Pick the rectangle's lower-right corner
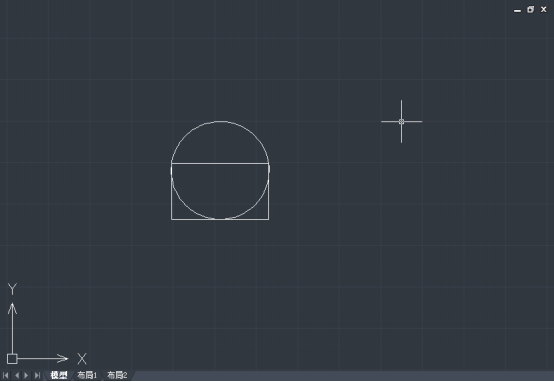The height and width of the screenshot is (382, 554). point(269,219)
